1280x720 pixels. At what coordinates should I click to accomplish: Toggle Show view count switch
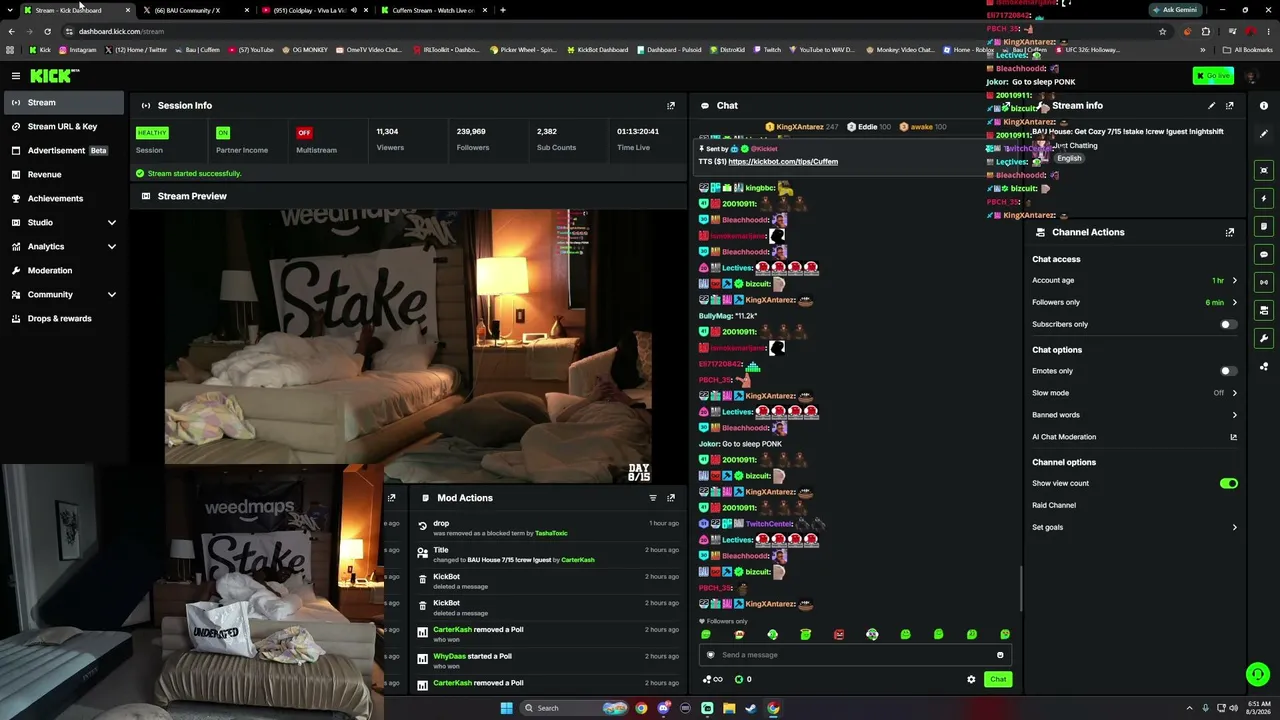pos(1228,483)
